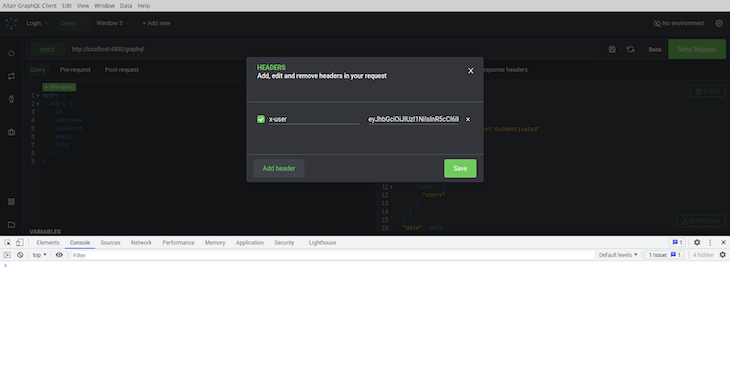
Task: Open the sidebar plugins grid icon
Action: (11, 201)
